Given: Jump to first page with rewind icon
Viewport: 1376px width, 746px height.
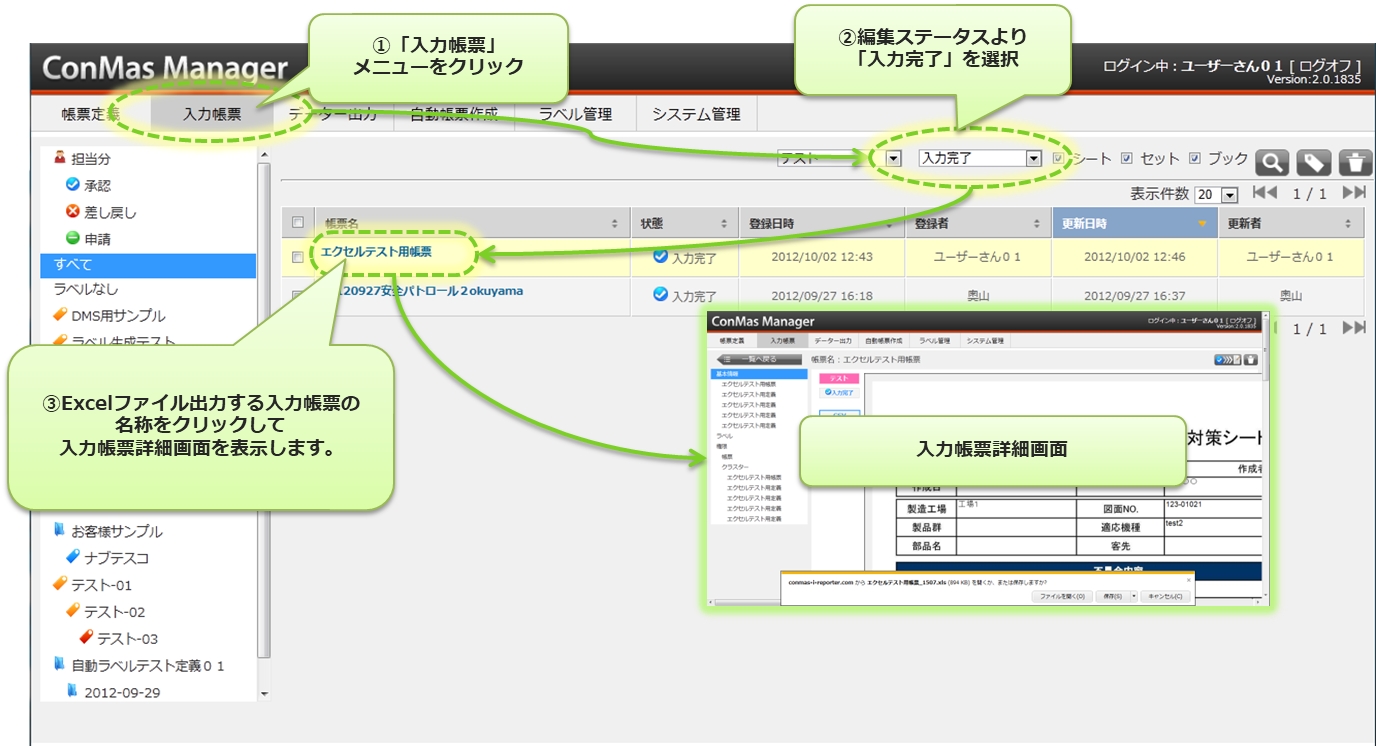Looking at the screenshot, I should pos(1264,193).
